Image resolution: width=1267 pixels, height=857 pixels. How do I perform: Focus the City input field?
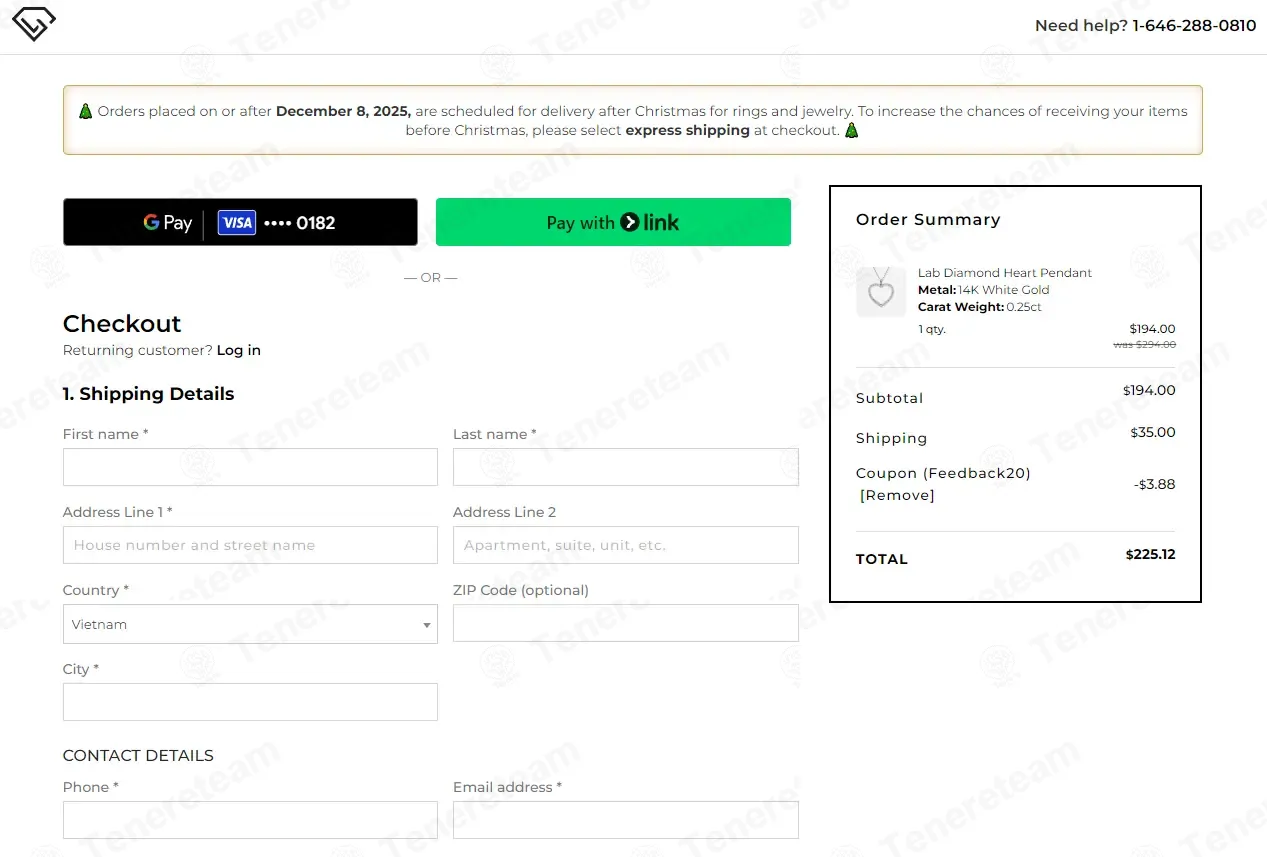(250, 702)
